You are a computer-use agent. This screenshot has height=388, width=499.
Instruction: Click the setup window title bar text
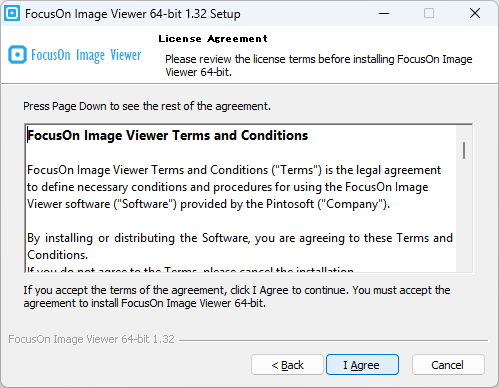click(x=133, y=14)
